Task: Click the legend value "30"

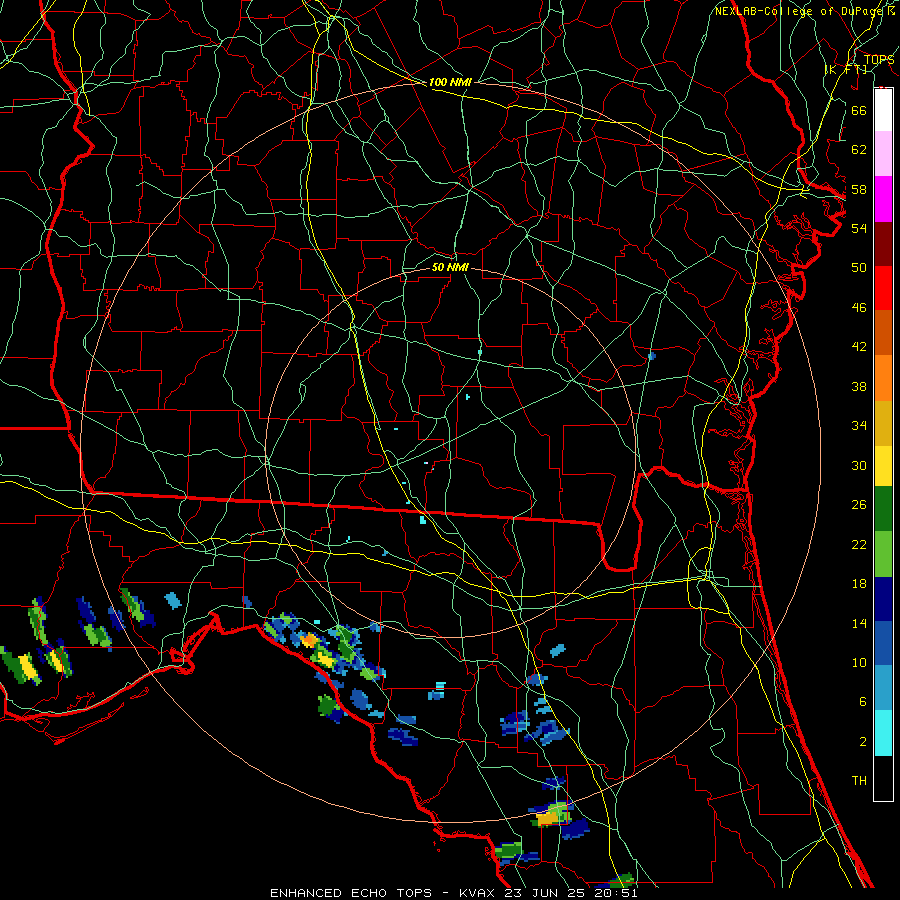Action: (x=859, y=465)
